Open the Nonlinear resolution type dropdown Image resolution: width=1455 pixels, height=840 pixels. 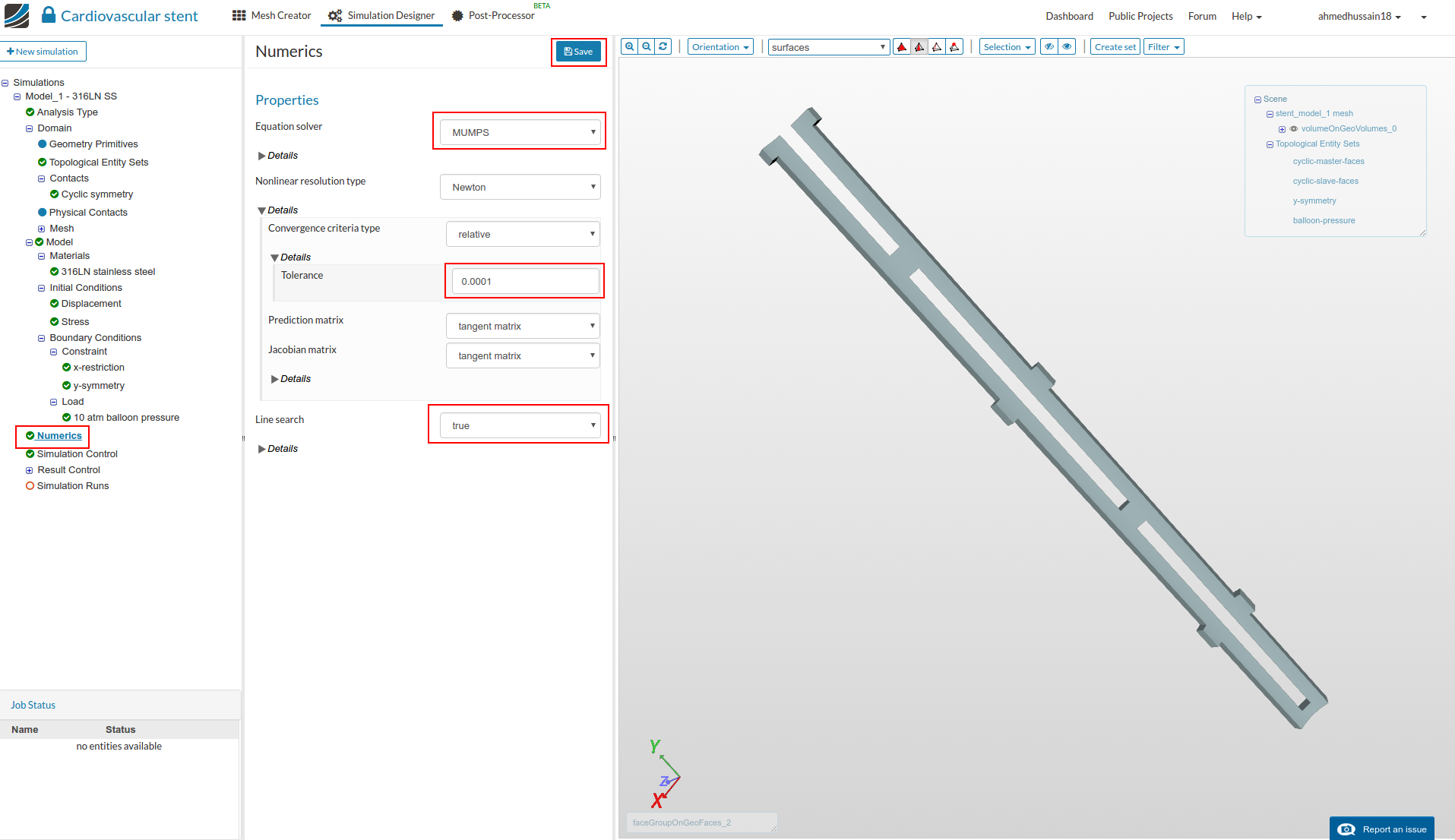tap(520, 187)
